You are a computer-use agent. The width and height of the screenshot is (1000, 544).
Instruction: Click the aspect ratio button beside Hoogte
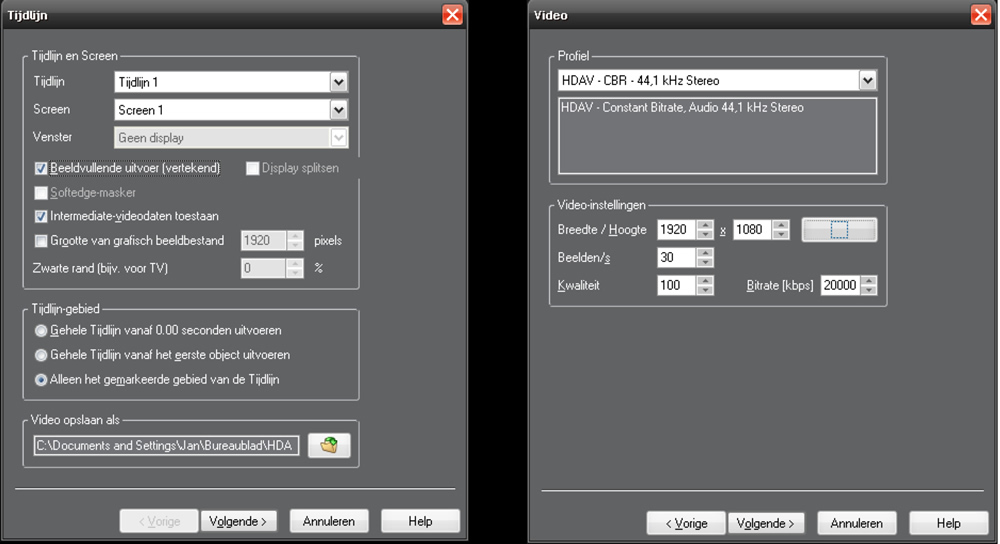pos(839,230)
